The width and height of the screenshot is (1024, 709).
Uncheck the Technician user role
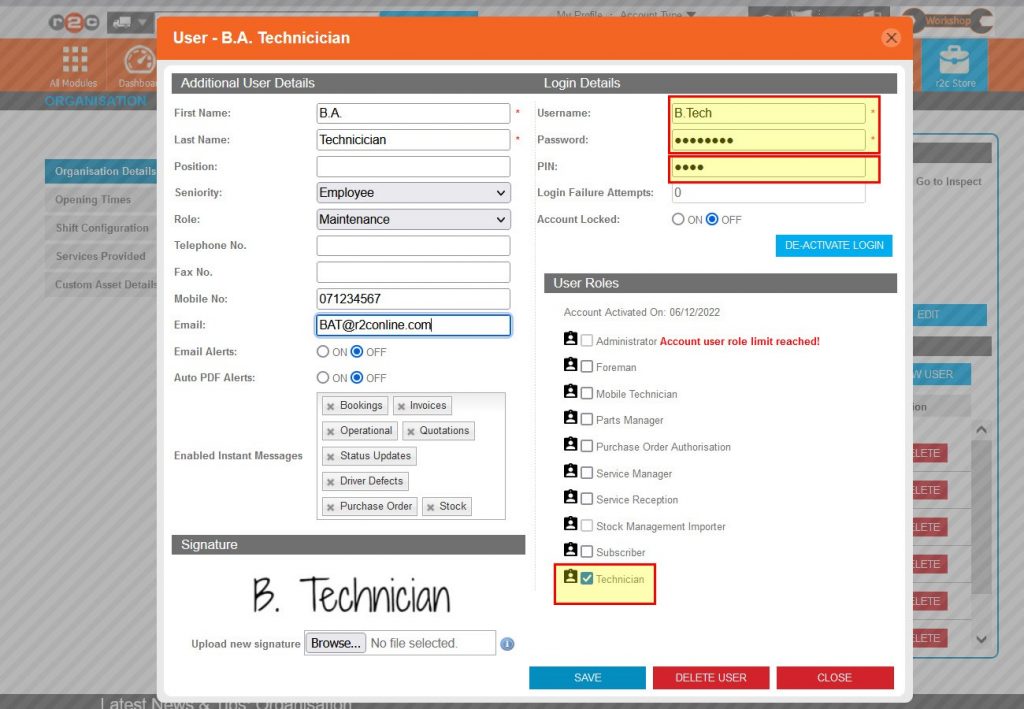tap(586, 578)
